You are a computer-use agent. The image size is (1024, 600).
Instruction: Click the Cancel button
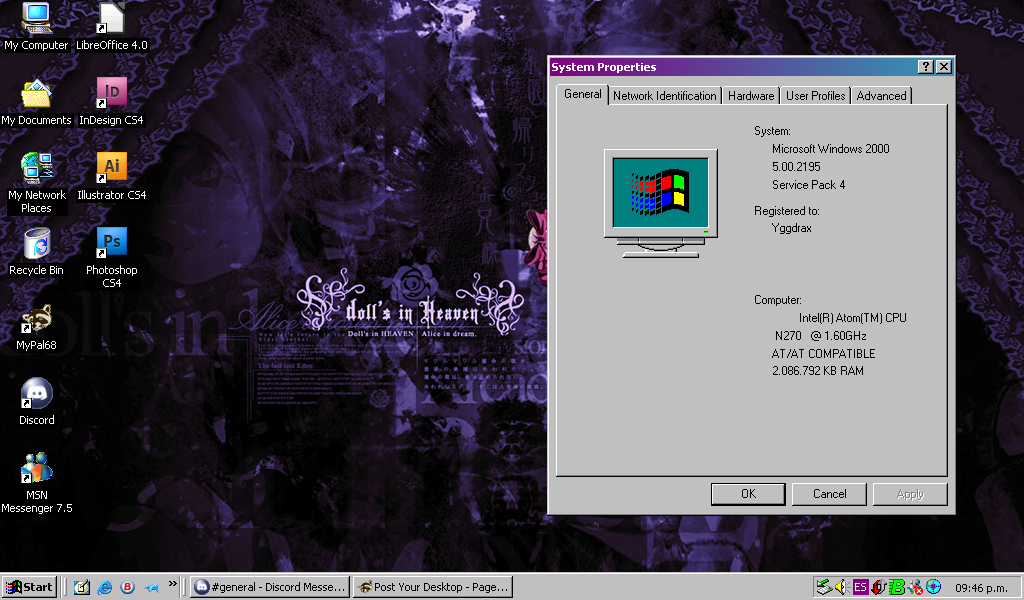(829, 494)
